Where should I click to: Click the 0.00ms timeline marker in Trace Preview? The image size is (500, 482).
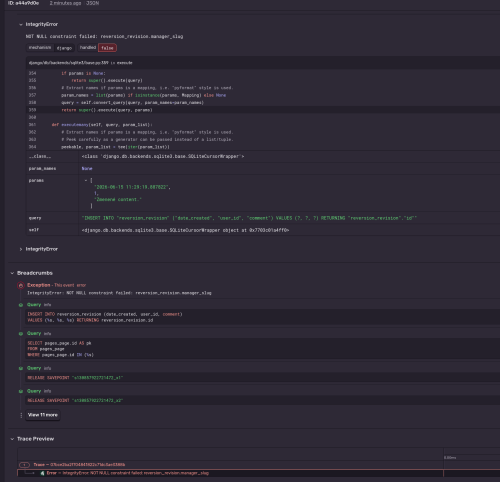(x=450, y=458)
